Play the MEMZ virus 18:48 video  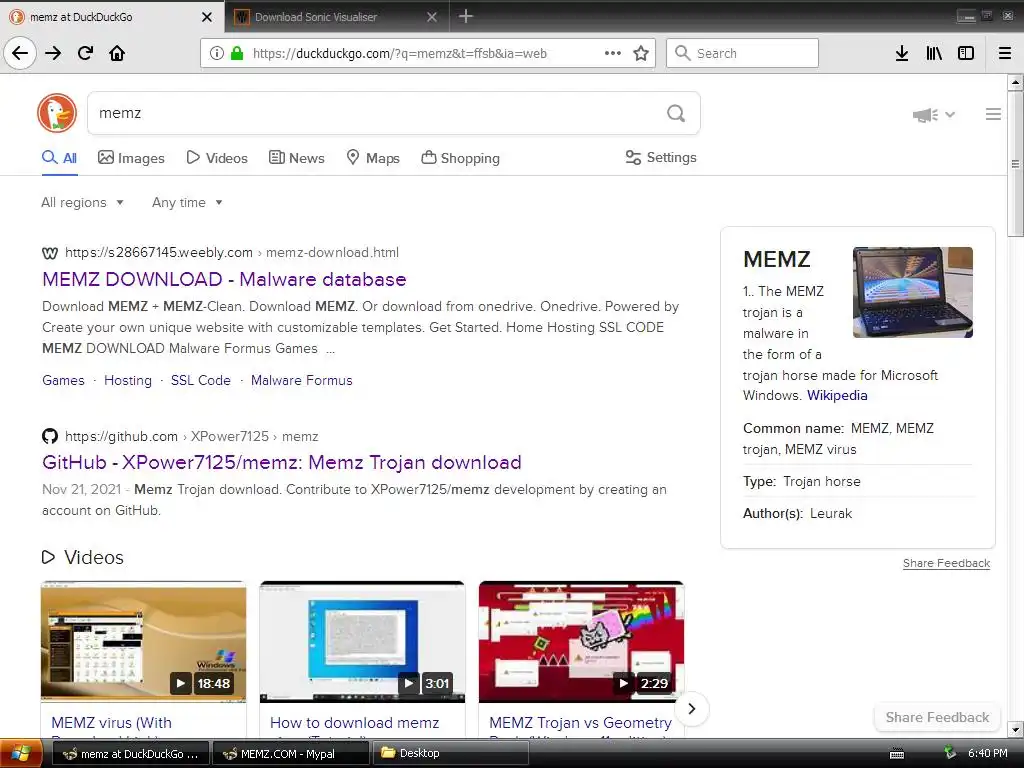coord(144,642)
